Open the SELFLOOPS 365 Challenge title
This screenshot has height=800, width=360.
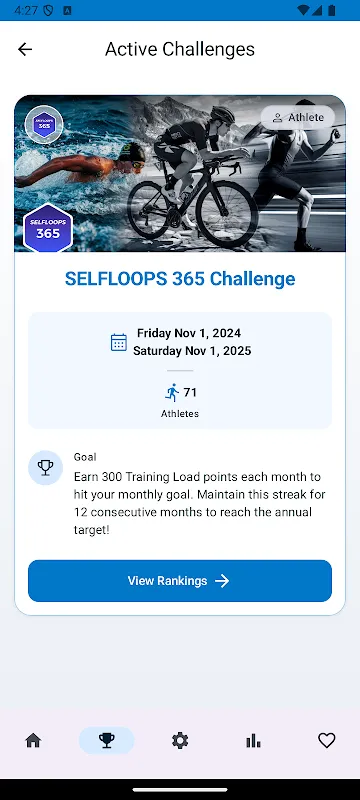tap(180, 279)
